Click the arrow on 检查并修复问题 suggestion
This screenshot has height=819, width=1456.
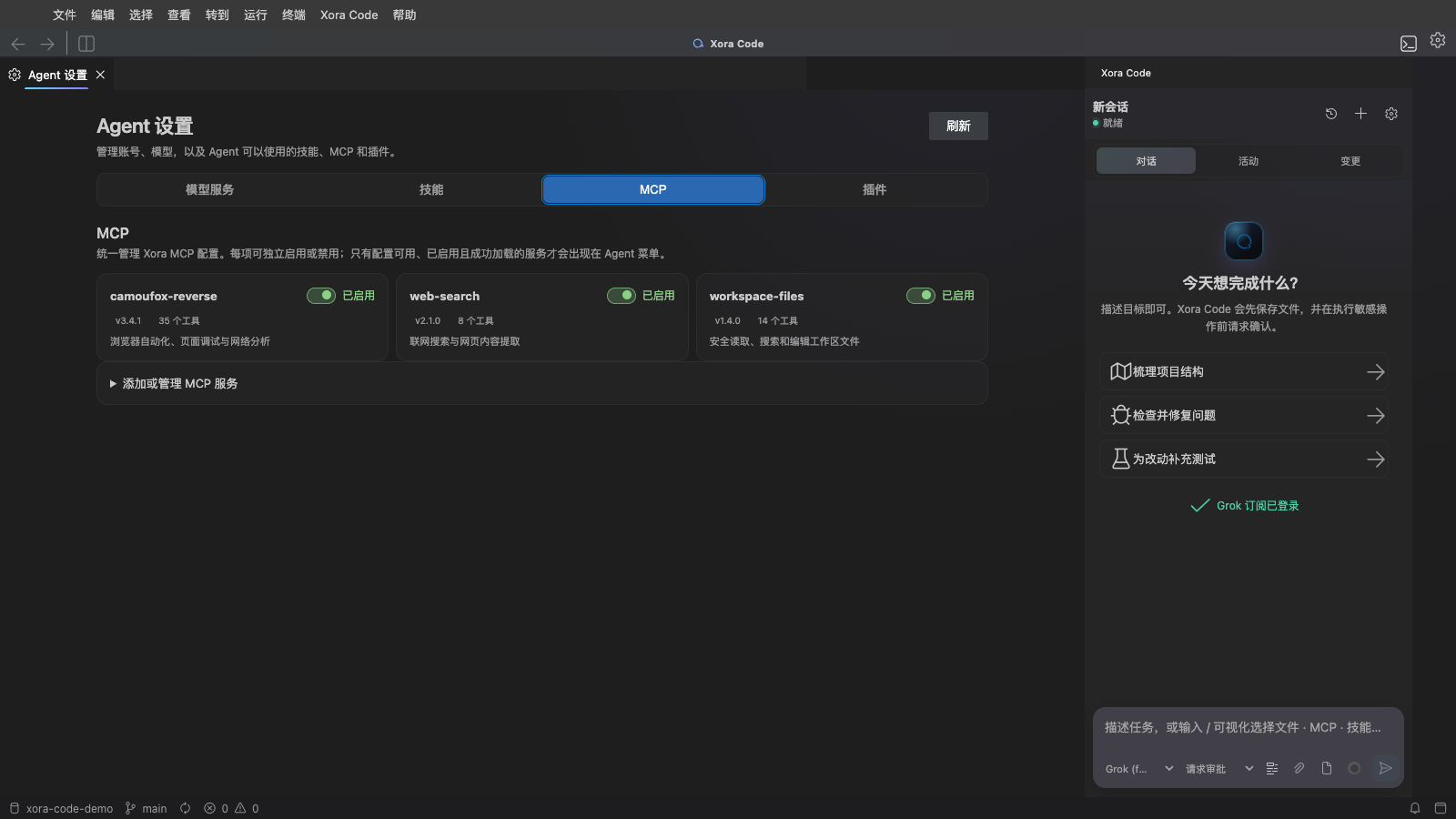click(x=1376, y=416)
